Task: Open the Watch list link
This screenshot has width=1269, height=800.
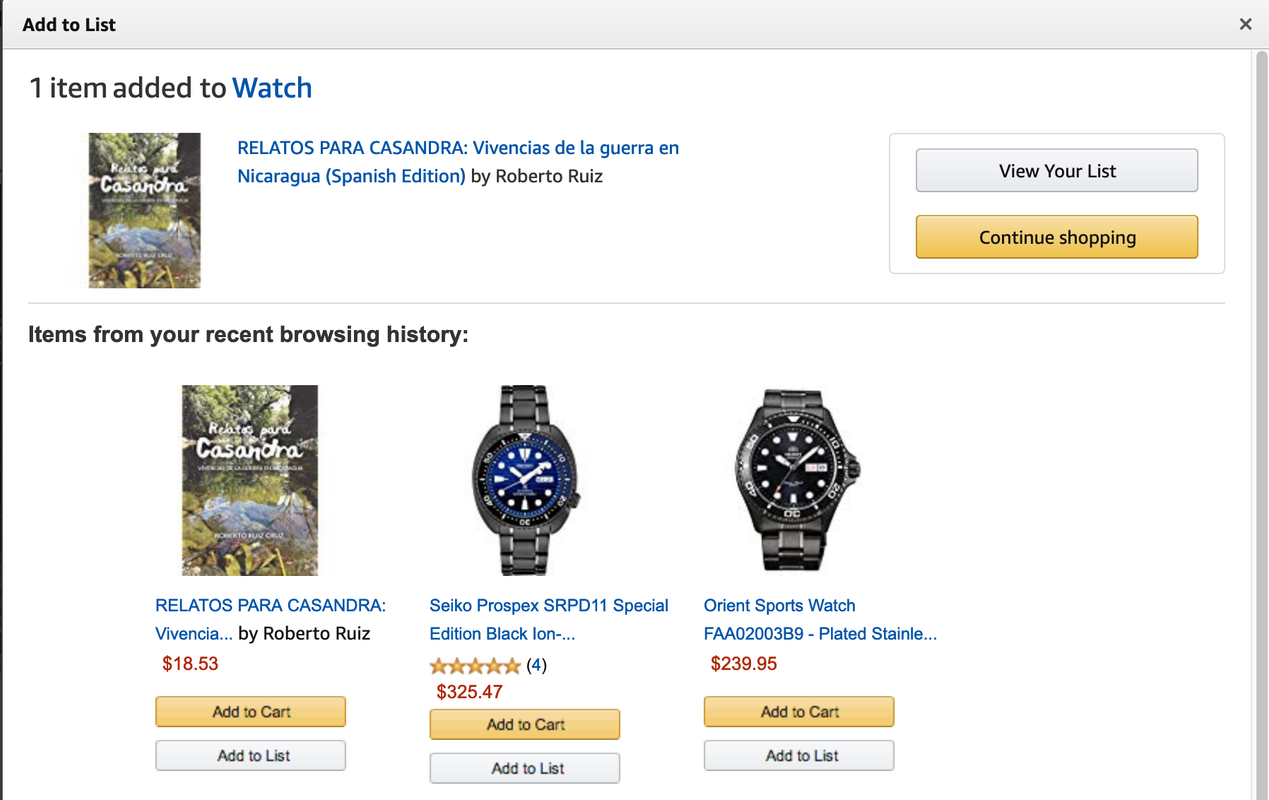Action: (272, 88)
